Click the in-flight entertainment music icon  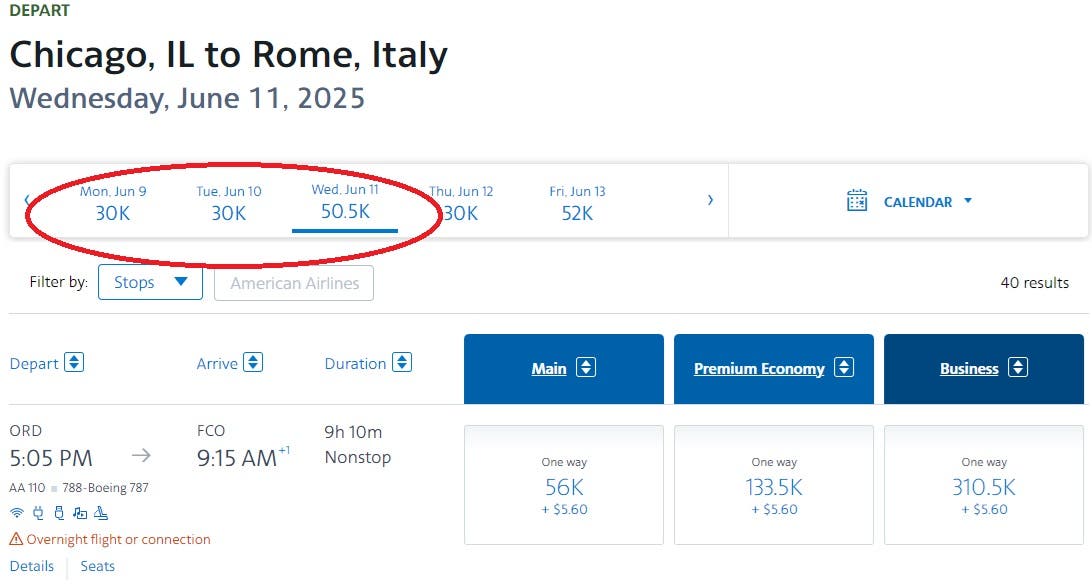click(80, 513)
